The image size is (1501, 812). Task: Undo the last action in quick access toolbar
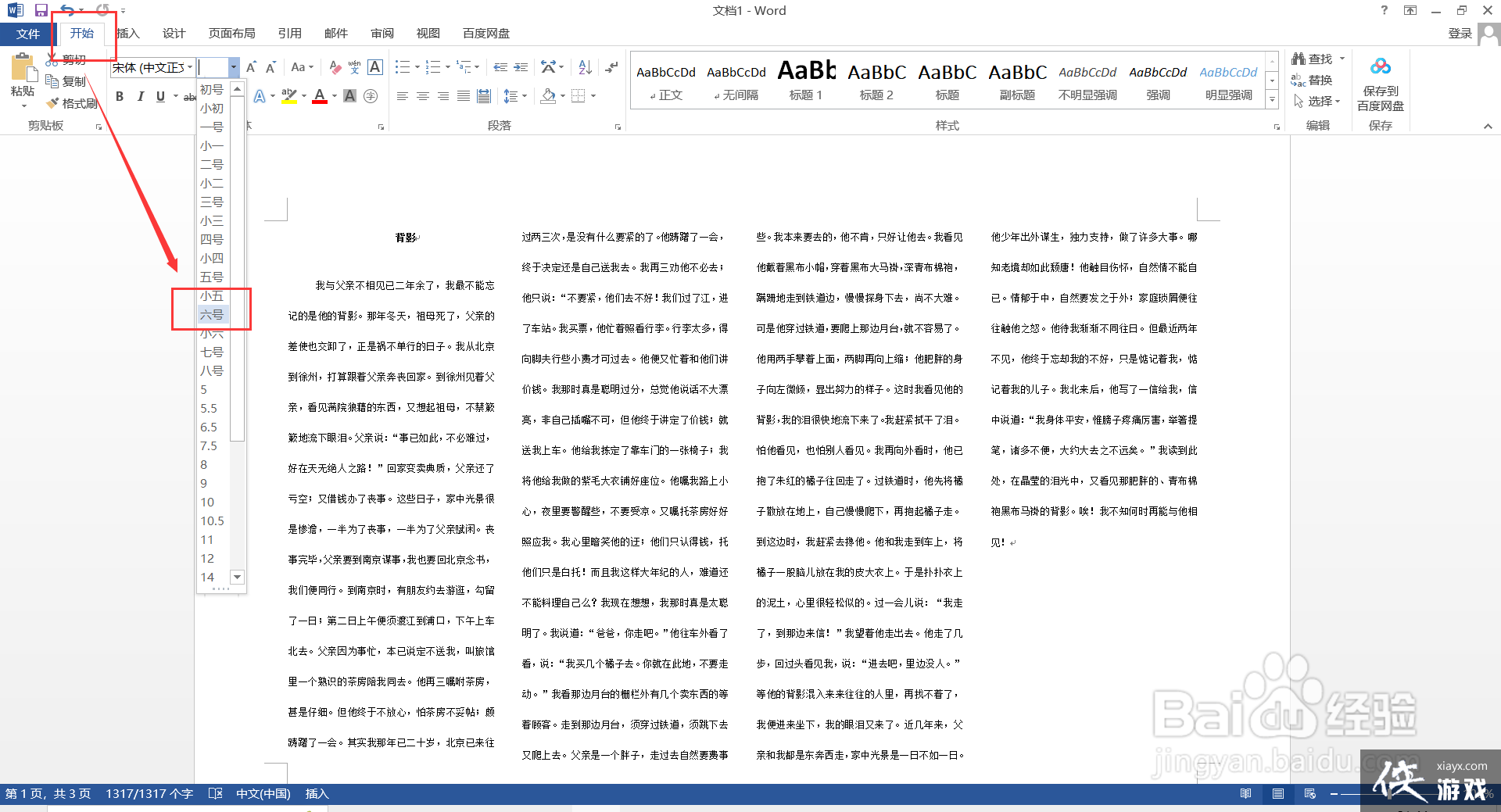pyautogui.click(x=68, y=10)
